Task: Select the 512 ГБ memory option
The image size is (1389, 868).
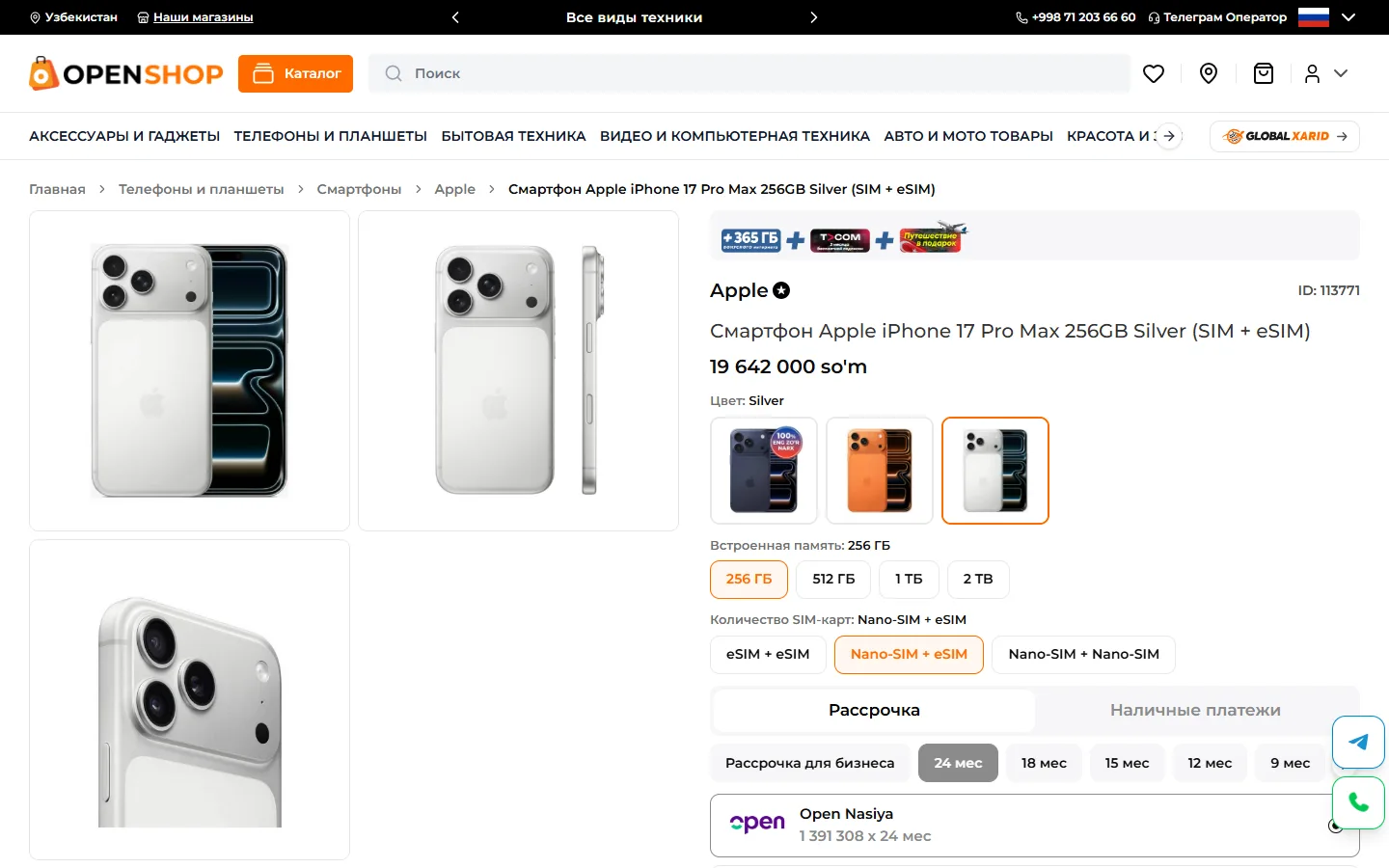Action: [x=833, y=579]
